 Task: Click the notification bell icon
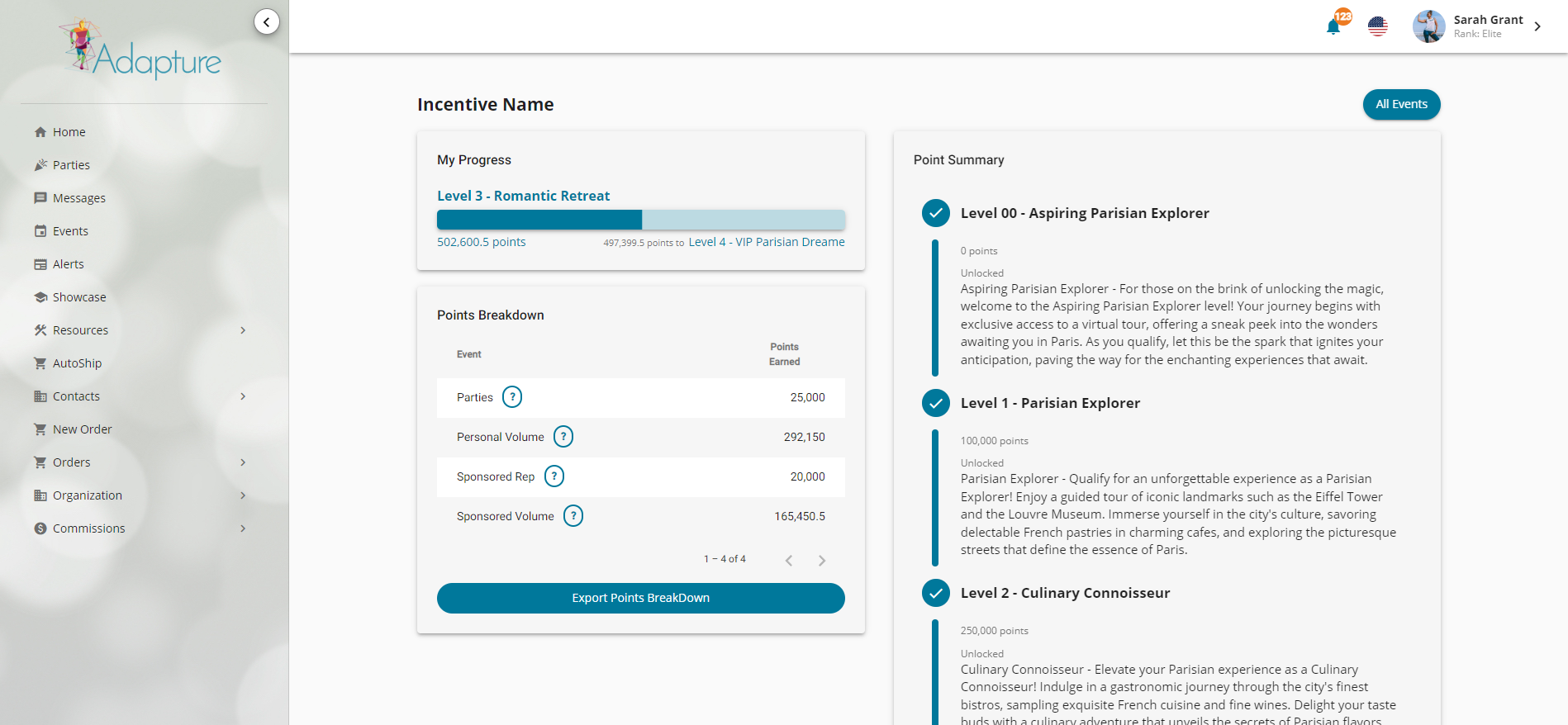pyautogui.click(x=1333, y=26)
